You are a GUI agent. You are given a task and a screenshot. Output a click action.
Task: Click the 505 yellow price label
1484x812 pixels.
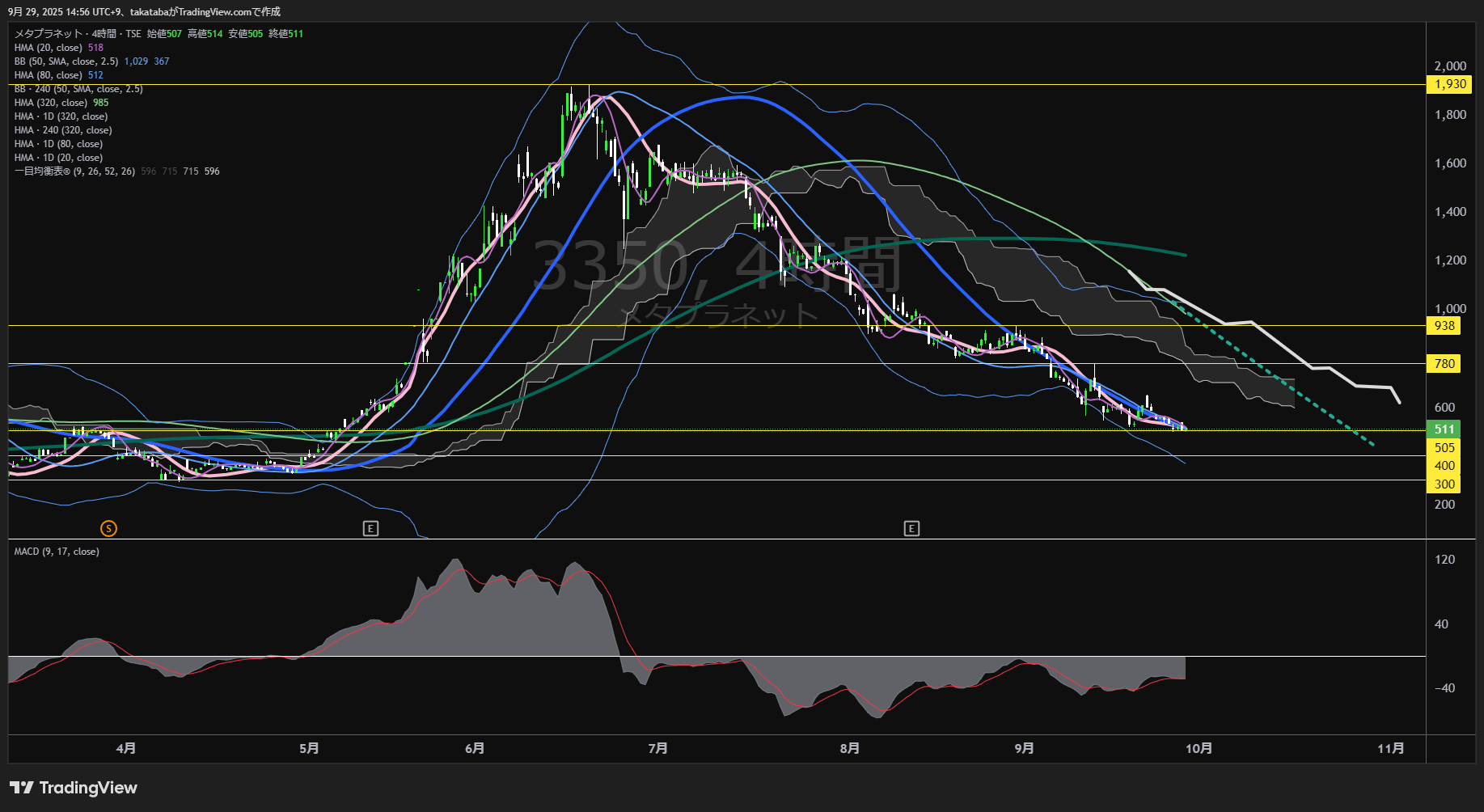pyautogui.click(x=1444, y=448)
